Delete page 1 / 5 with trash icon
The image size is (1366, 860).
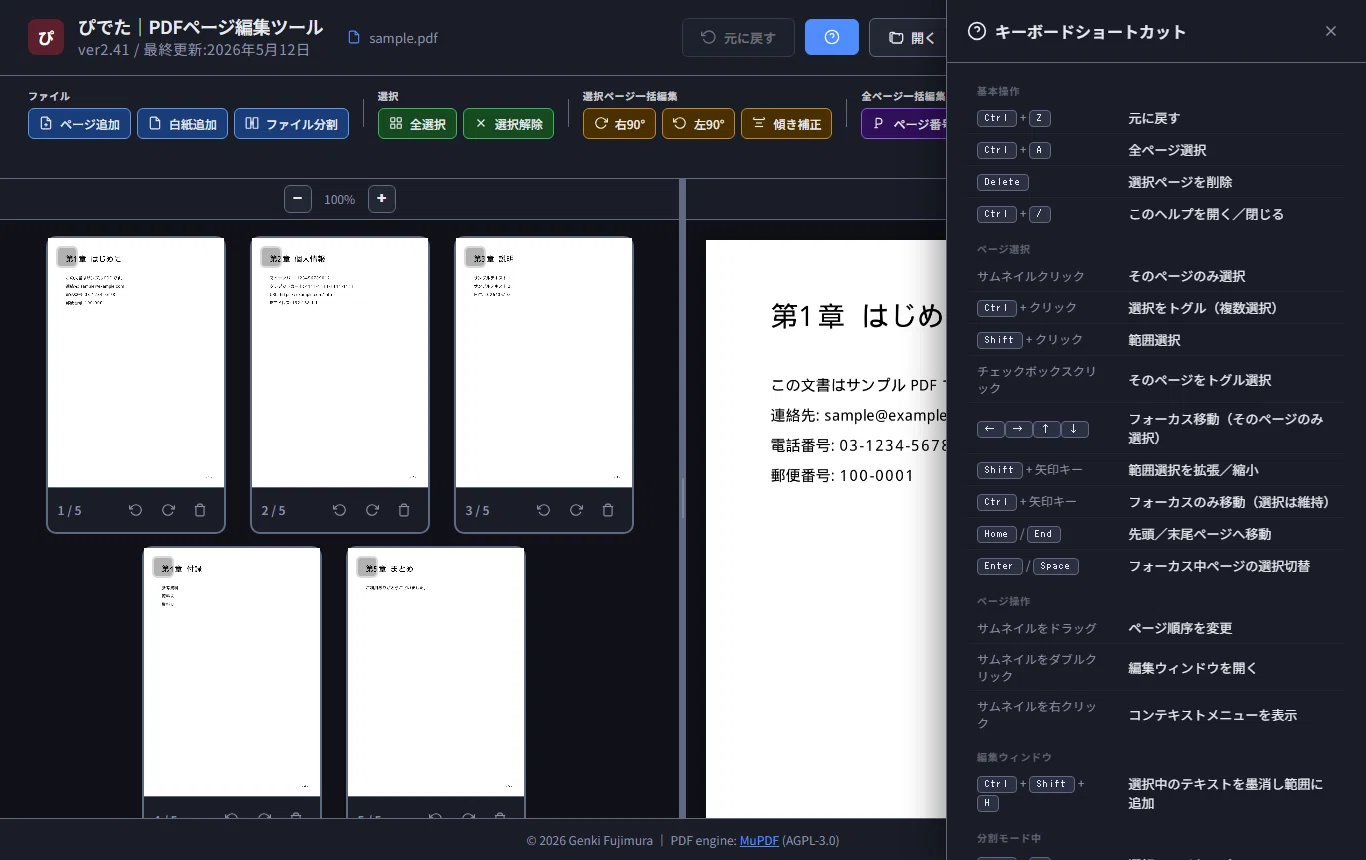pos(200,510)
